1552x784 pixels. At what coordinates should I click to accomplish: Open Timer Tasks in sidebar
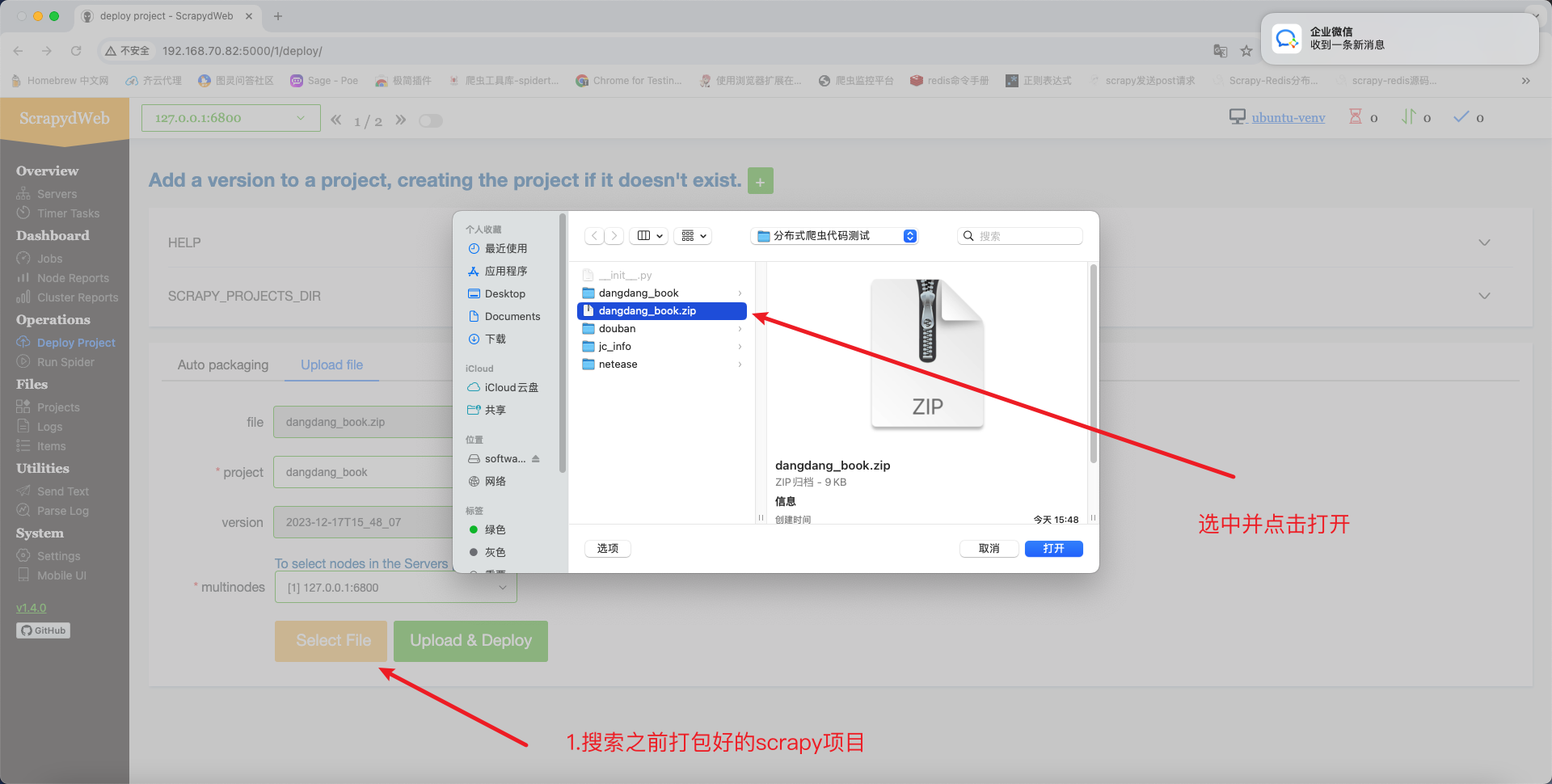pyautogui.click(x=68, y=213)
